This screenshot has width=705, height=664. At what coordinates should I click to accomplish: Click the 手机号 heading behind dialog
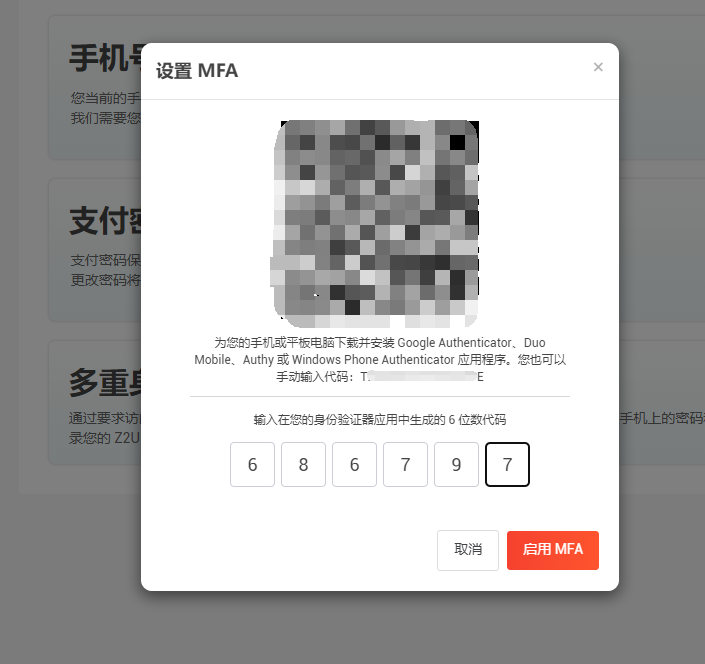pyautogui.click(x=105, y=58)
